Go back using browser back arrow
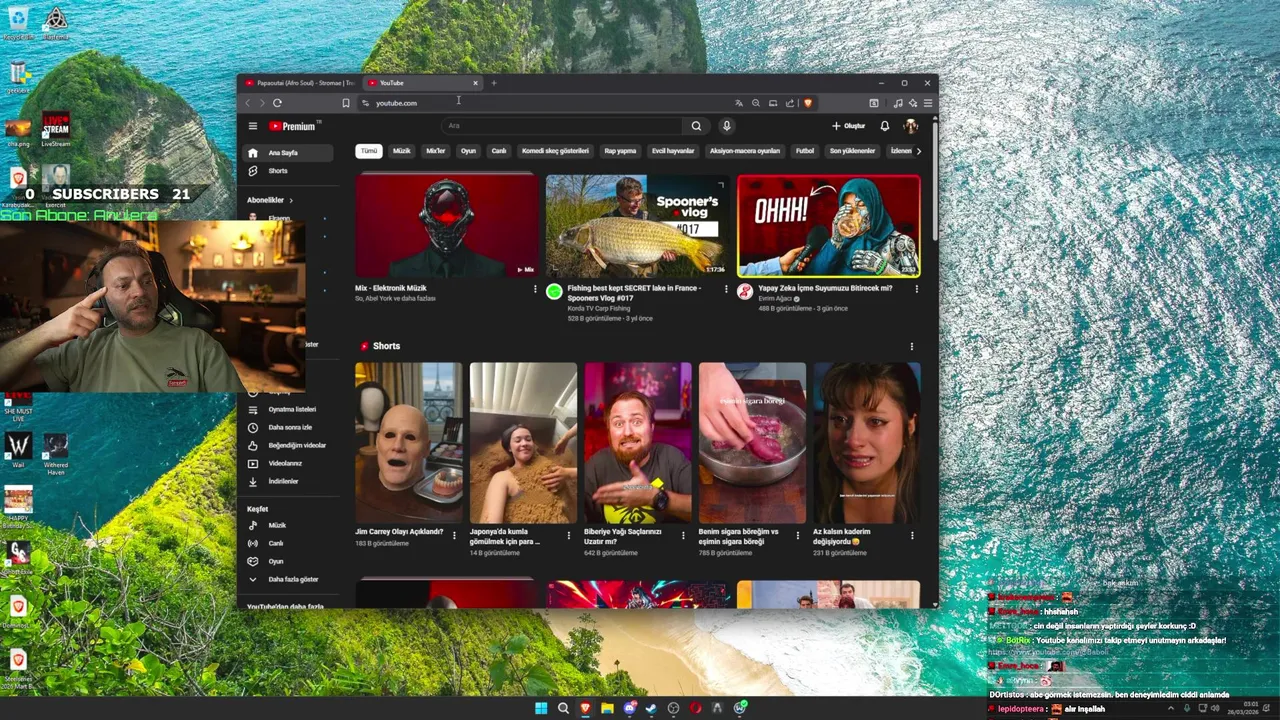The width and height of the screenshot is (1280, 720). pos(248,103)
